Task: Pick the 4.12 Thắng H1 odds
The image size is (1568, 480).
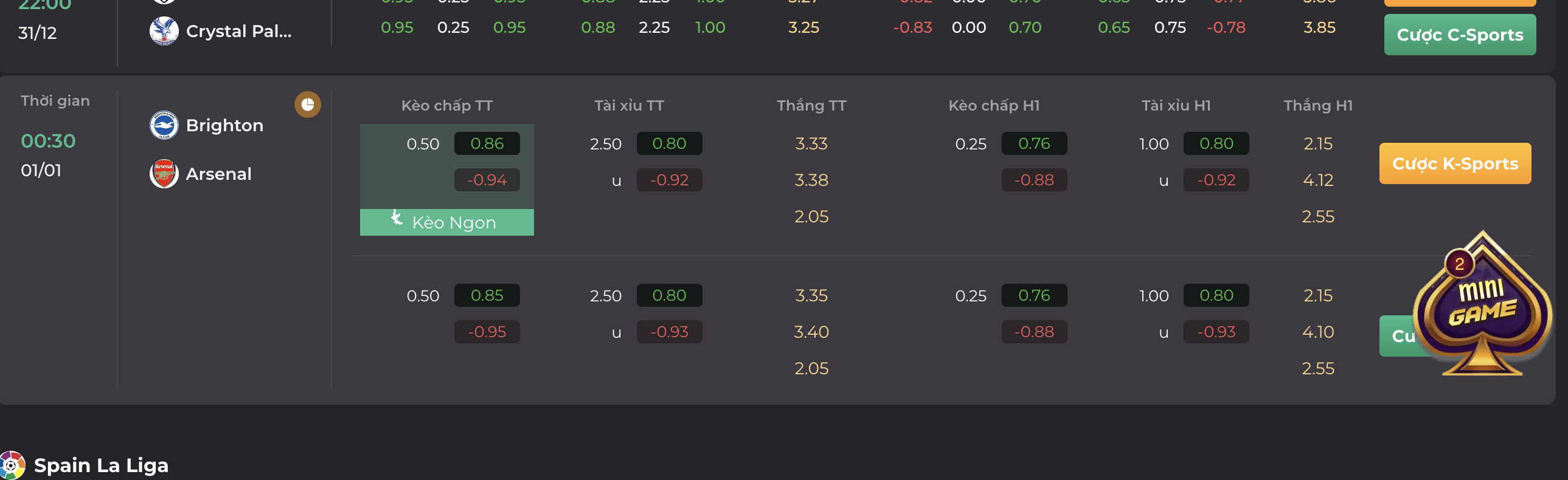Action: point(1318,180)
